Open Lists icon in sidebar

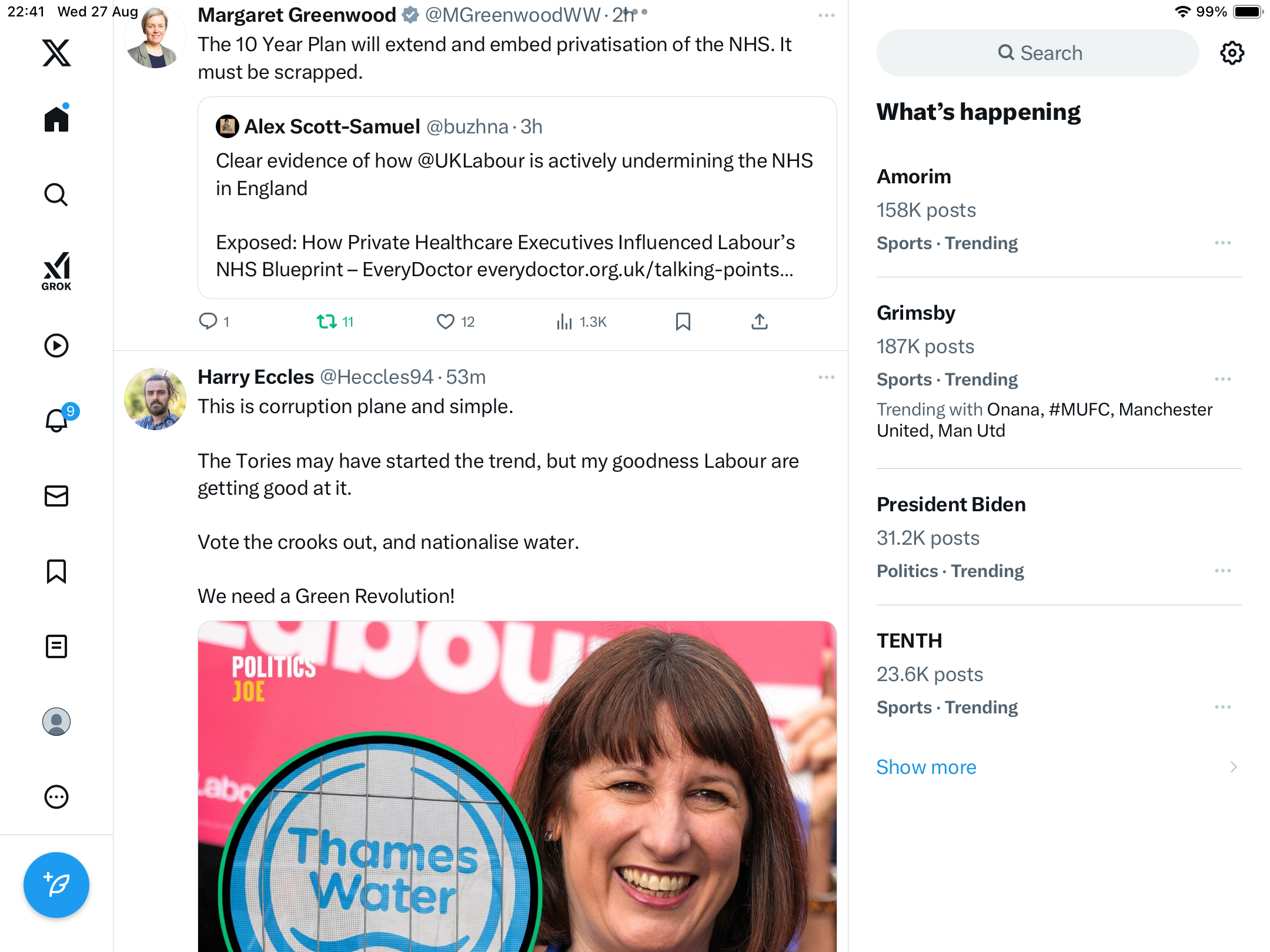(56, 646)
